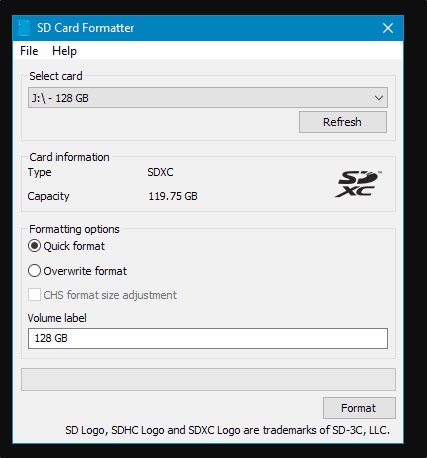Open the J:\ - 128 GB card combo box
427x458 pixels.
(x=208, y=98)
